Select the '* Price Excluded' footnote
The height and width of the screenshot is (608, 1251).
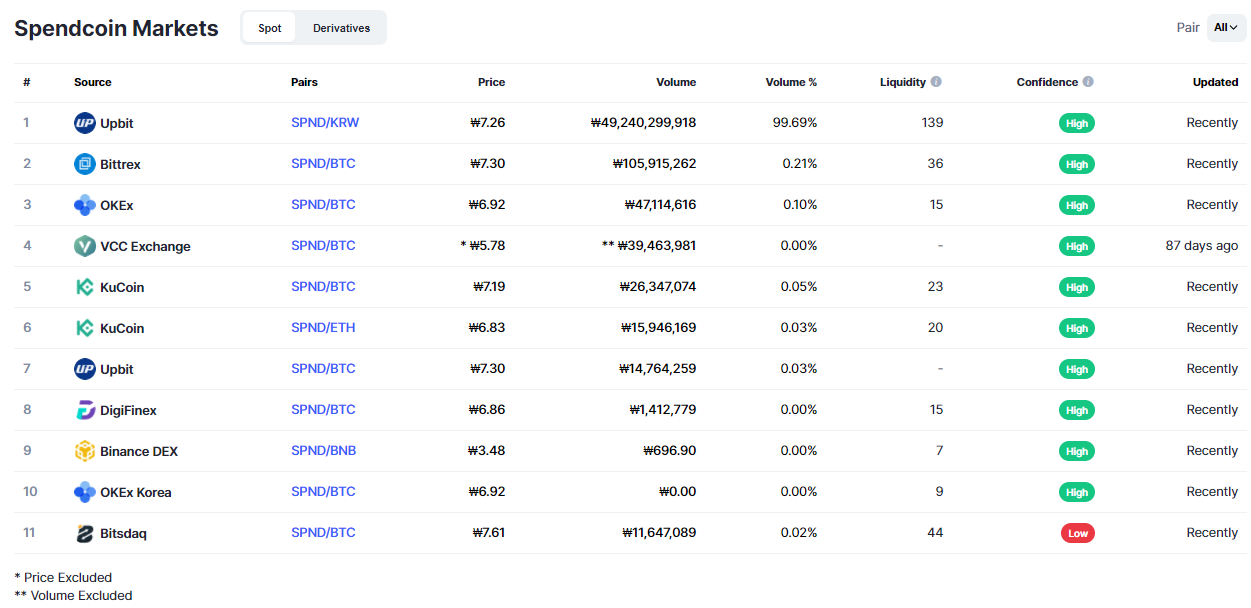click(63, 577)
